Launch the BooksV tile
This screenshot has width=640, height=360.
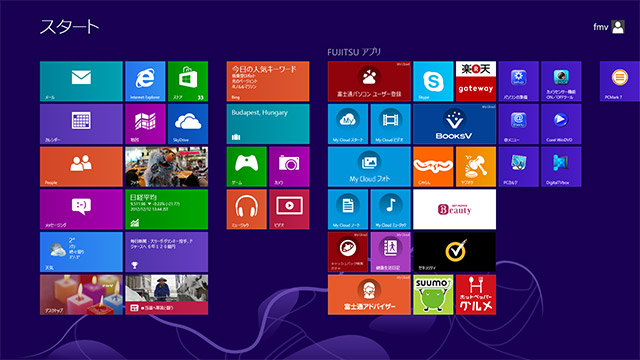point(454,124)
